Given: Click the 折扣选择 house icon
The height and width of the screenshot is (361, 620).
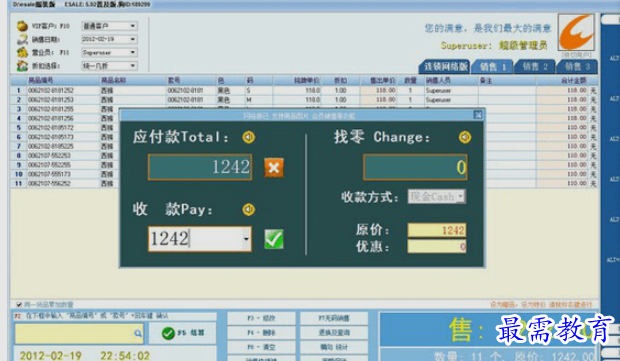Looking at the screenshot, I should tap(22, 66).
